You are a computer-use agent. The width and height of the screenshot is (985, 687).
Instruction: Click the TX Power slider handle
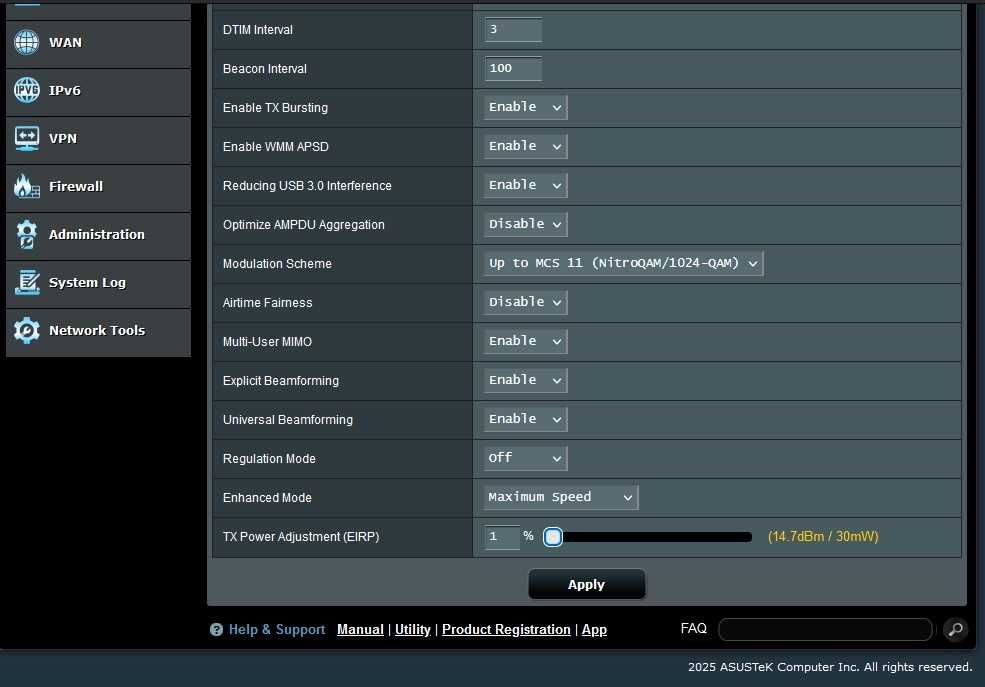tap(553, 537)
